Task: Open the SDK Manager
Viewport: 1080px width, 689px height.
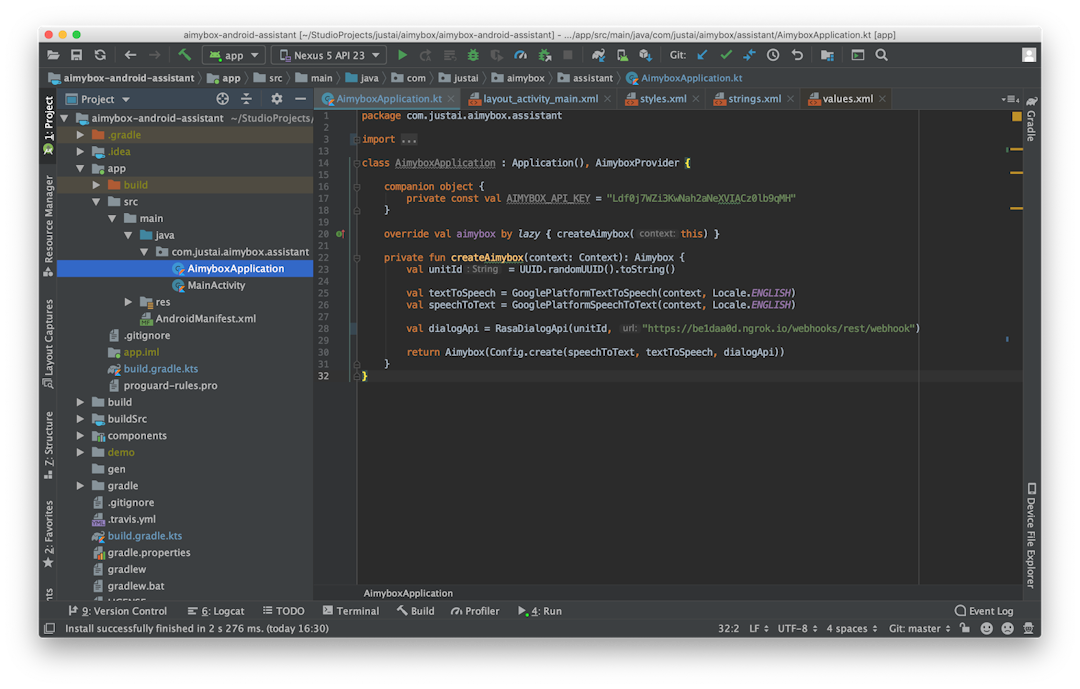Action: click(646, 55)
